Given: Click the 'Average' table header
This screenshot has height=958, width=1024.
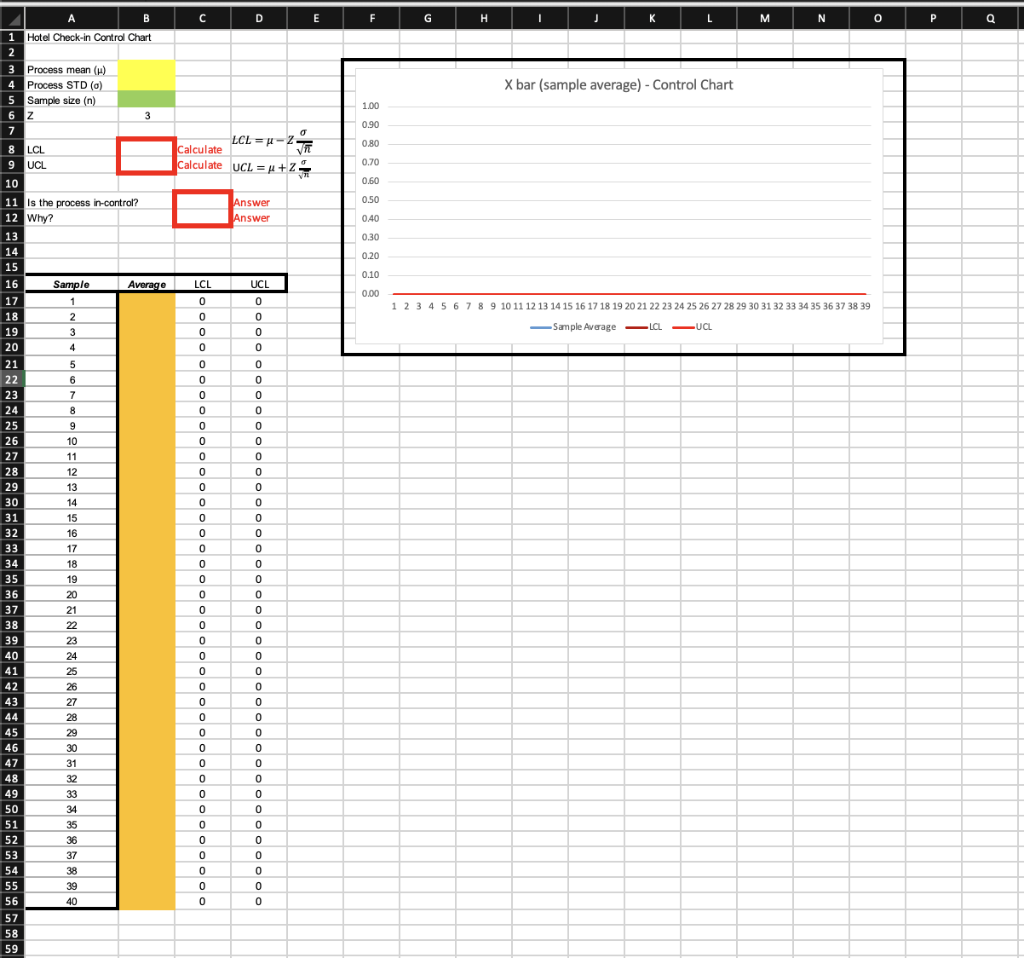Looking at the screenshot, I should click(146, 284).
